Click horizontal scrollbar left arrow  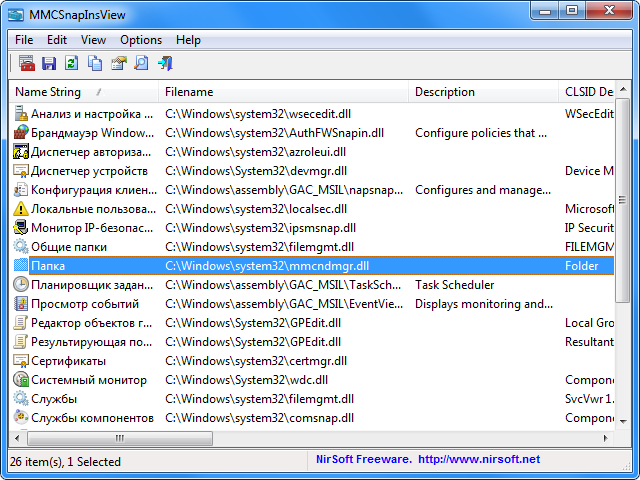[x=17, y=438]
